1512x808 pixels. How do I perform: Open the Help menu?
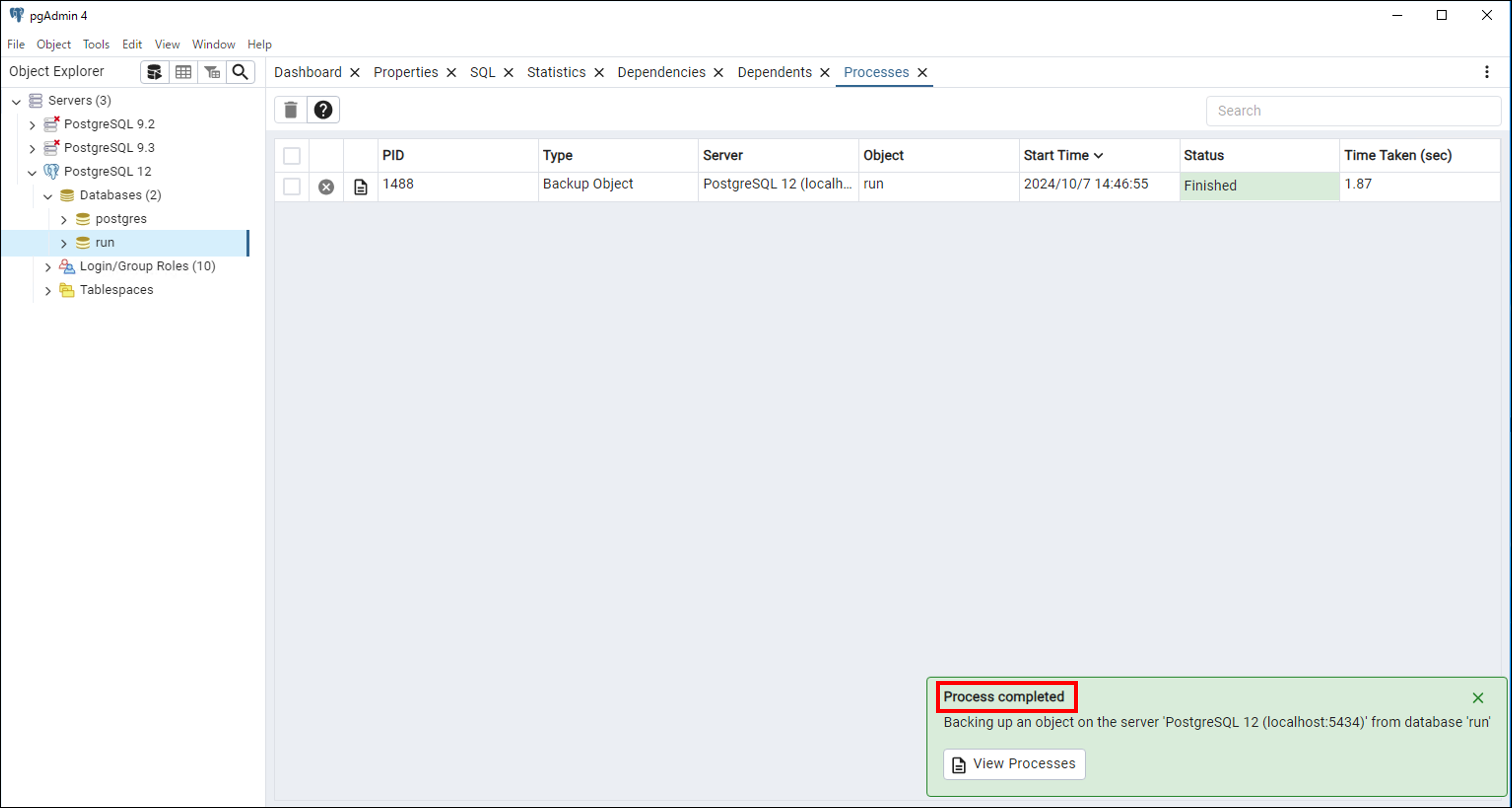tap(259, 44)
